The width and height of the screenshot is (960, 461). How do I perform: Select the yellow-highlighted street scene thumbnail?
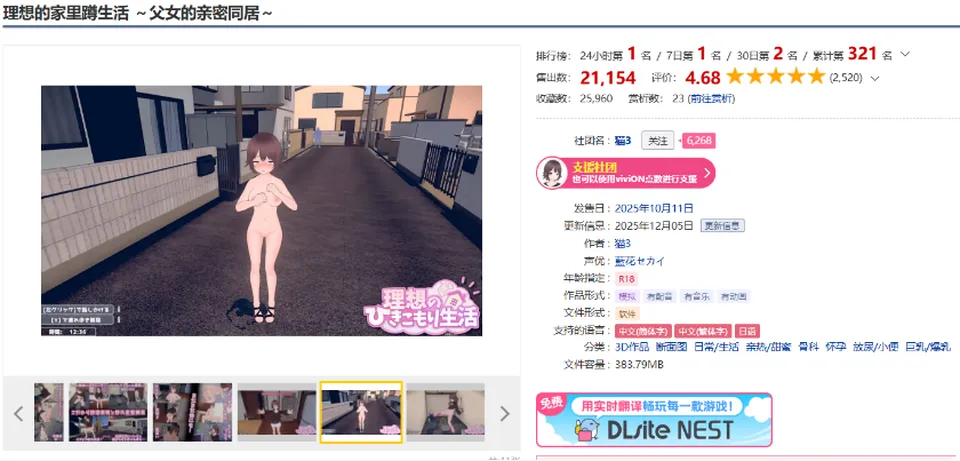pos(361,413)
